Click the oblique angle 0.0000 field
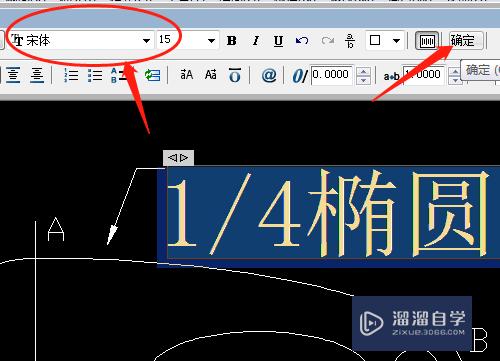Image resolution: width=500 pixels, height=361 pixels. coord(332,75)
